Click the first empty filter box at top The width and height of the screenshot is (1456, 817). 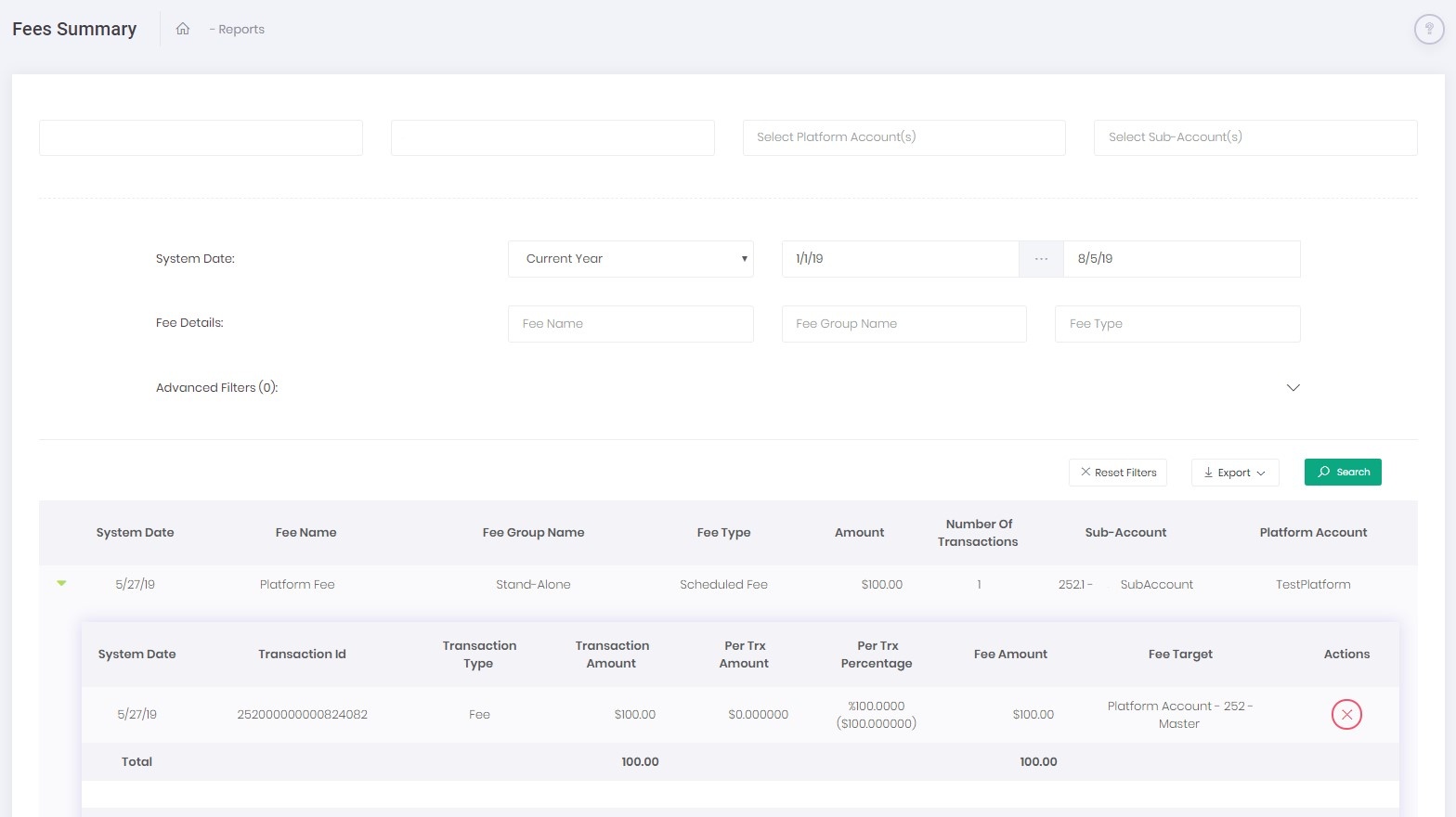pyautogui.click(x=201, y=137)
